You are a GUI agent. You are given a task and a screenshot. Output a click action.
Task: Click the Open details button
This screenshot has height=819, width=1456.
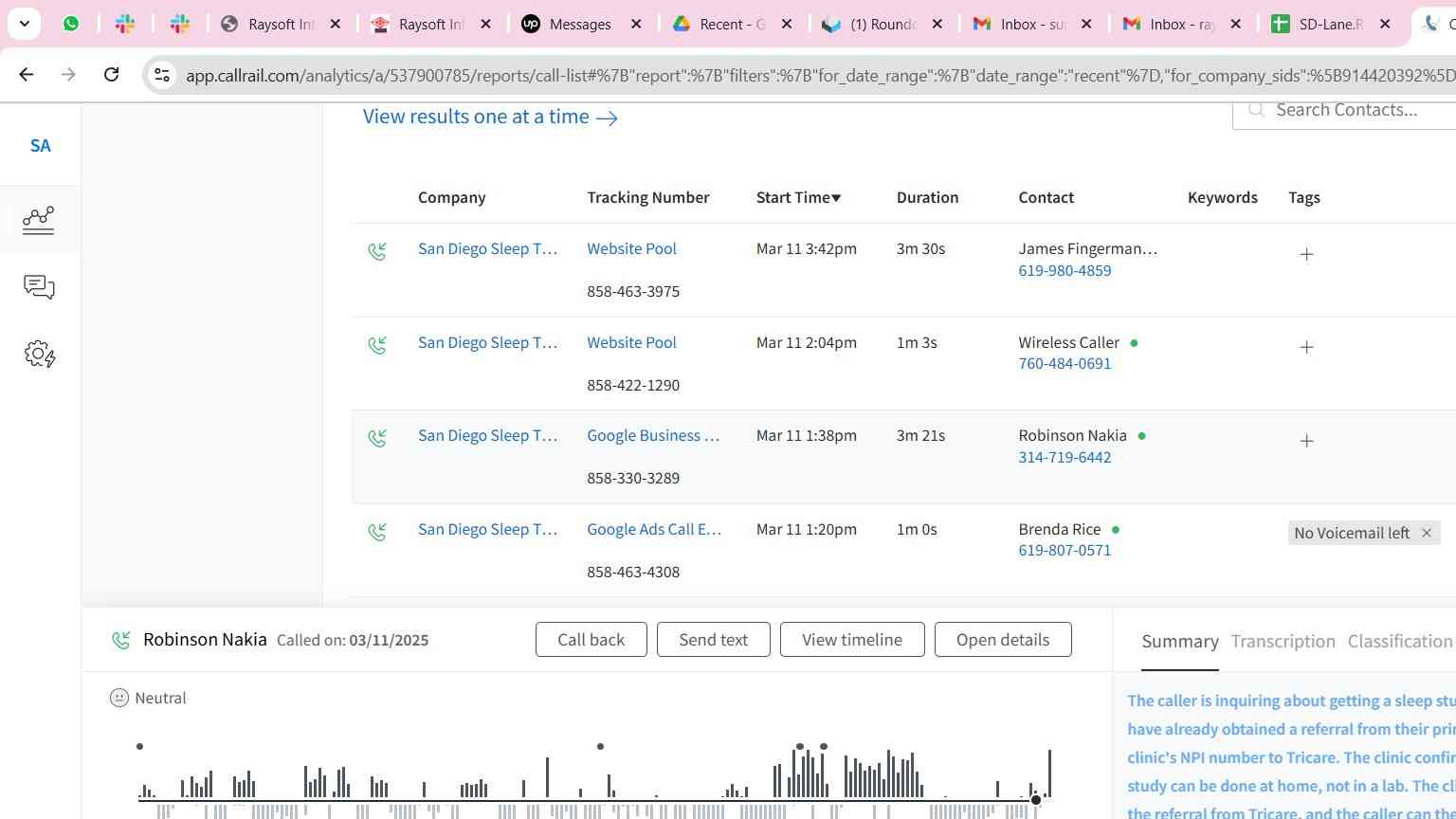coord(1003,640)
